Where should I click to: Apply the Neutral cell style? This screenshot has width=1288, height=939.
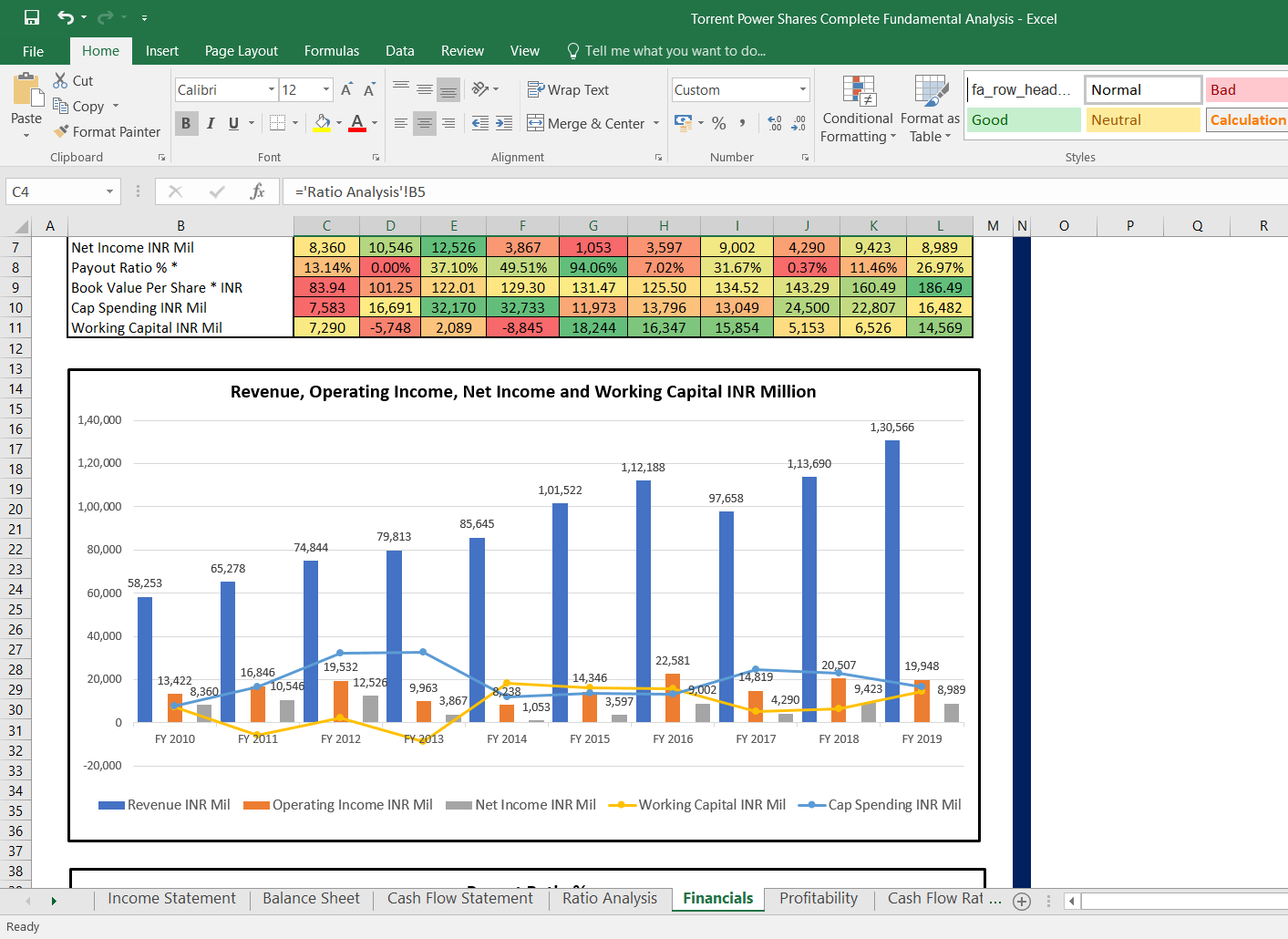[x=1143, y=119]
